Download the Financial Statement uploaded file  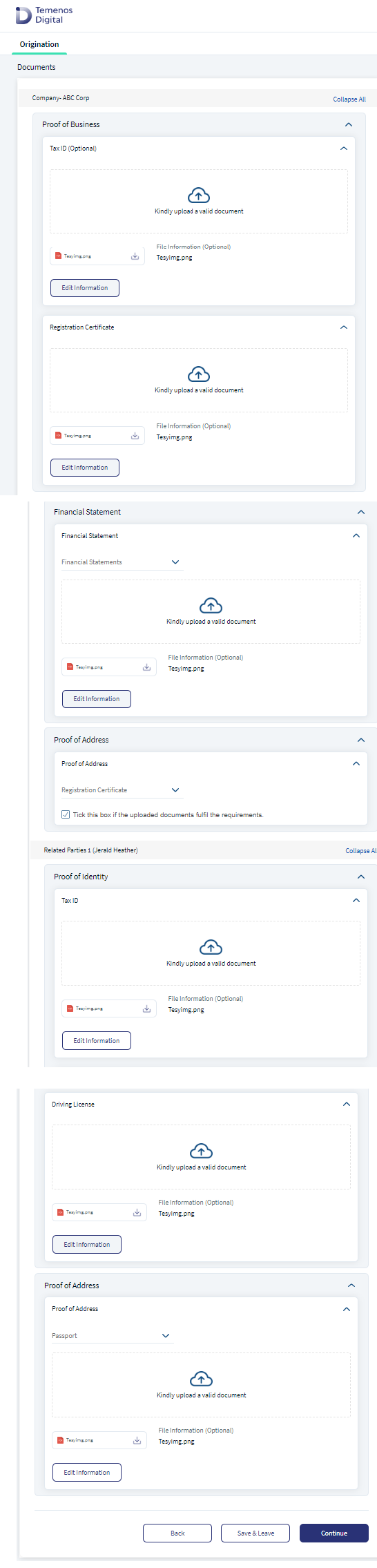coord(147,667)
